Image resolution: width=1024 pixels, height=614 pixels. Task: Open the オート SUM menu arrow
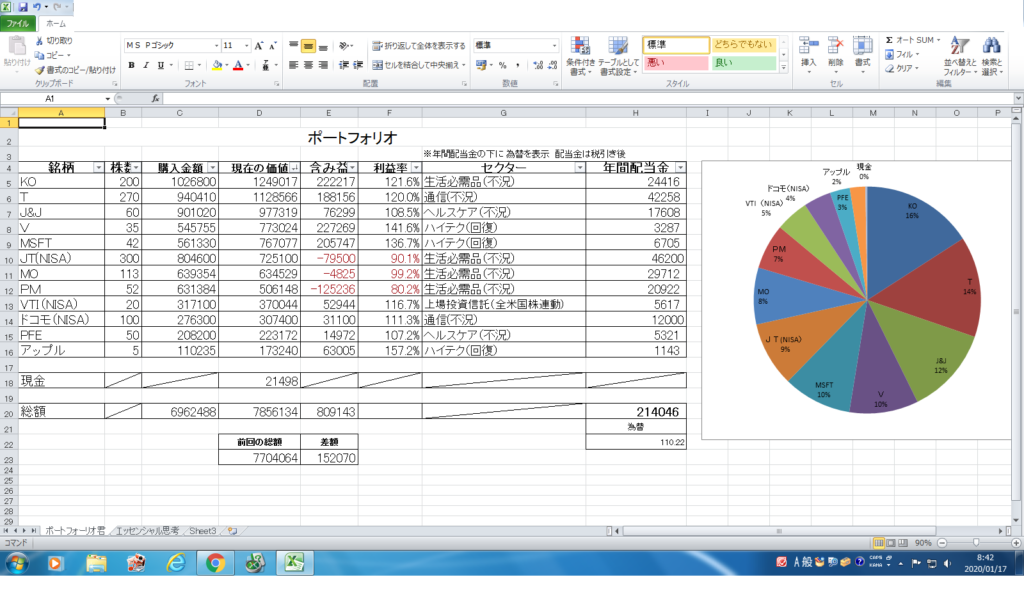(x=938, y=40)
